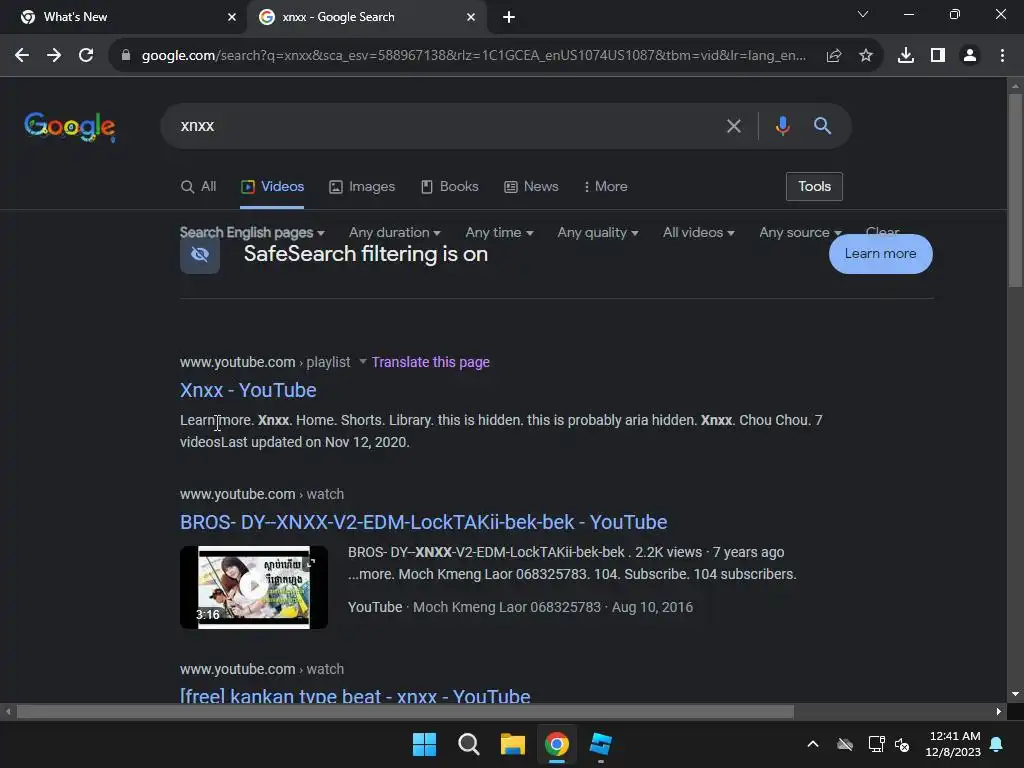Submit search with the magnifier icon

[x=822, y=125]
